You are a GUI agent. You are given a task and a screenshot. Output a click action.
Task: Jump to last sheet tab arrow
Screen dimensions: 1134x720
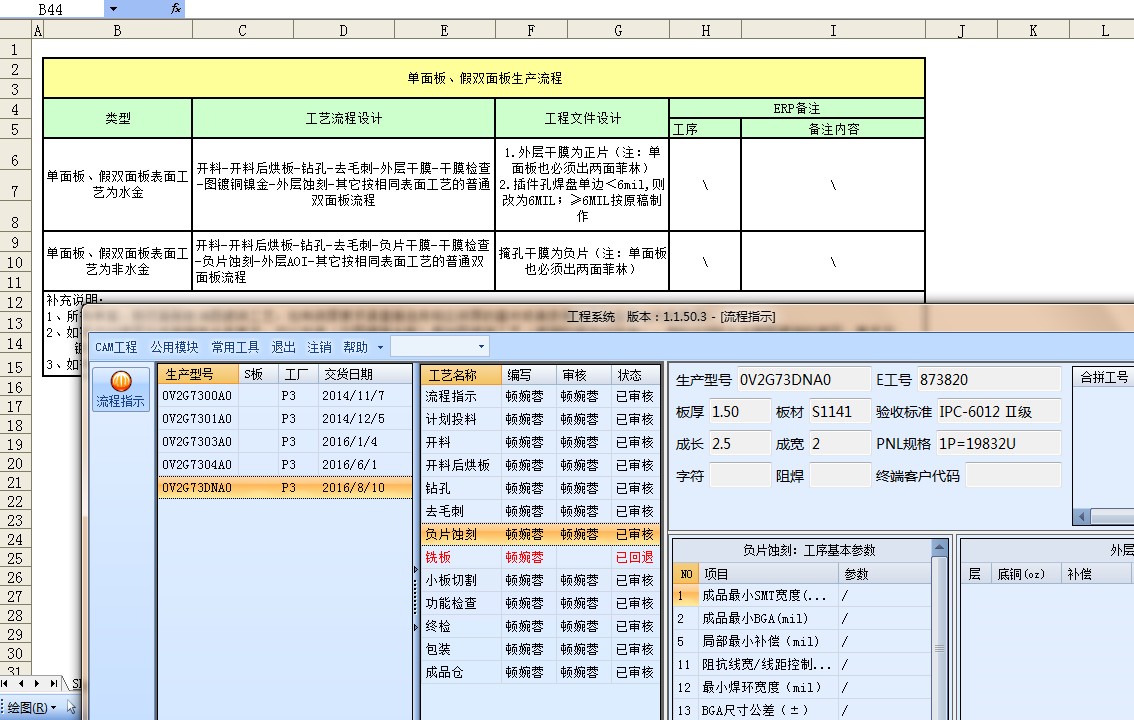tap(54, 683)
